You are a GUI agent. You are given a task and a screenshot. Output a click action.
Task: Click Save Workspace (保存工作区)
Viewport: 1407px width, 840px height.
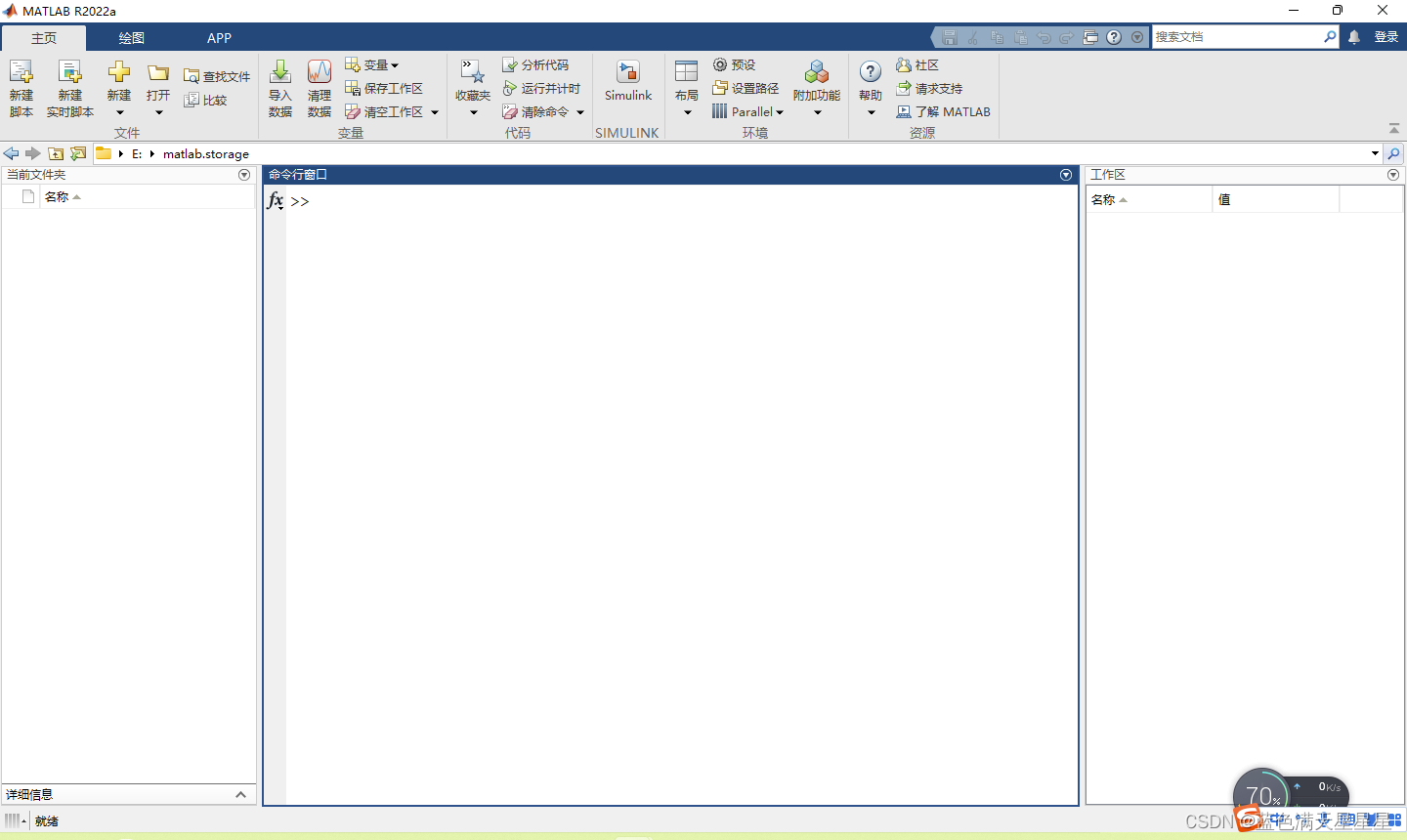384,88
